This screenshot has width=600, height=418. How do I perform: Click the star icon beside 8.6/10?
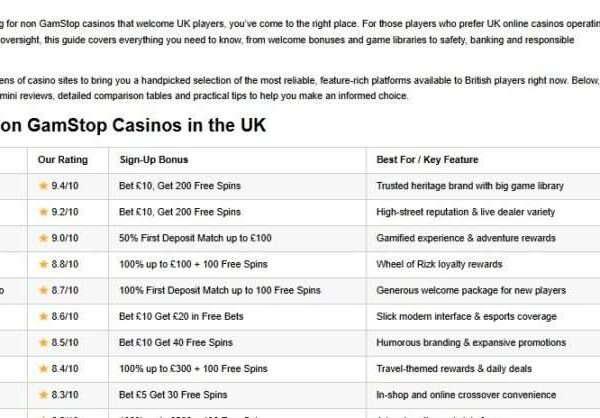click(43, 316)
